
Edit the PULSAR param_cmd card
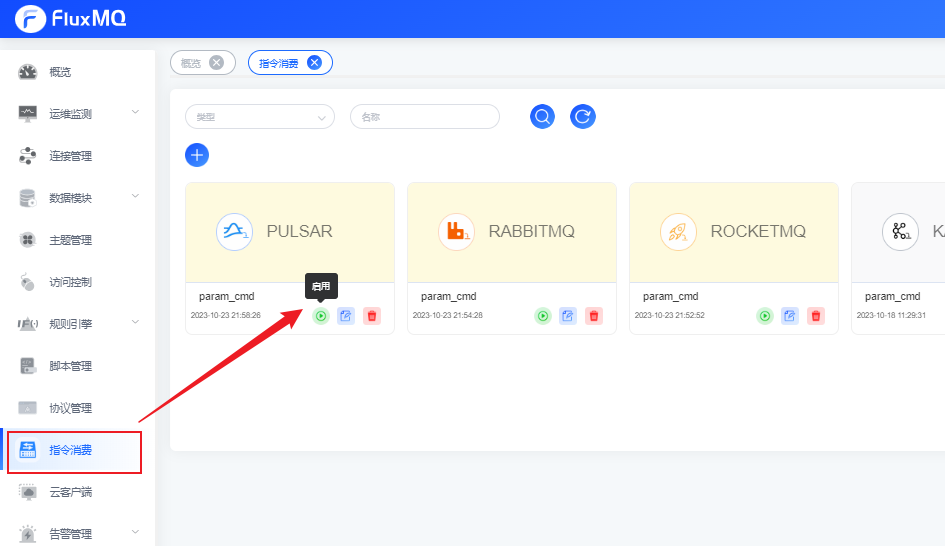coord(346,316)
